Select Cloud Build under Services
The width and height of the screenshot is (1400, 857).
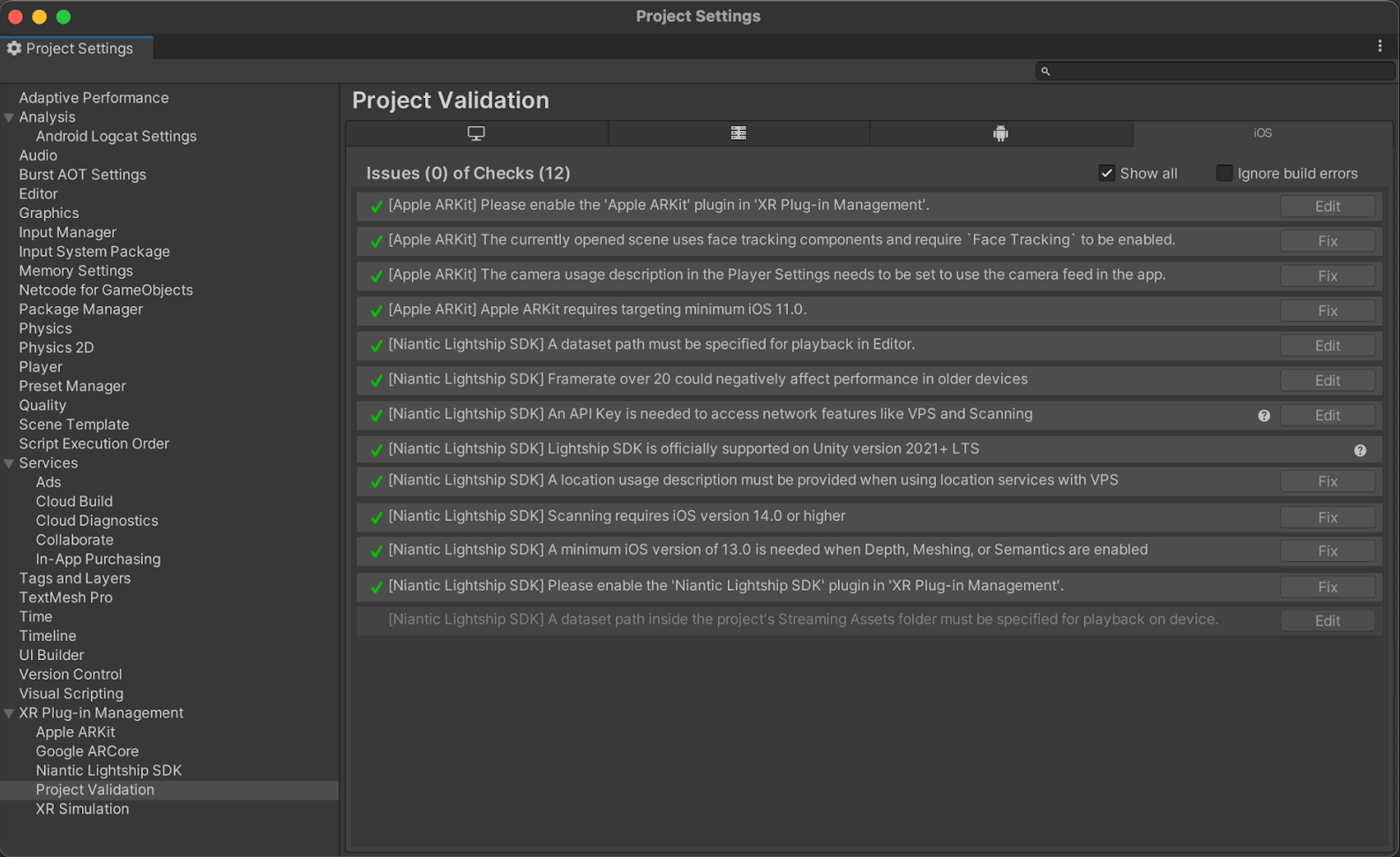pyautogui.click(x=74, y=501)
